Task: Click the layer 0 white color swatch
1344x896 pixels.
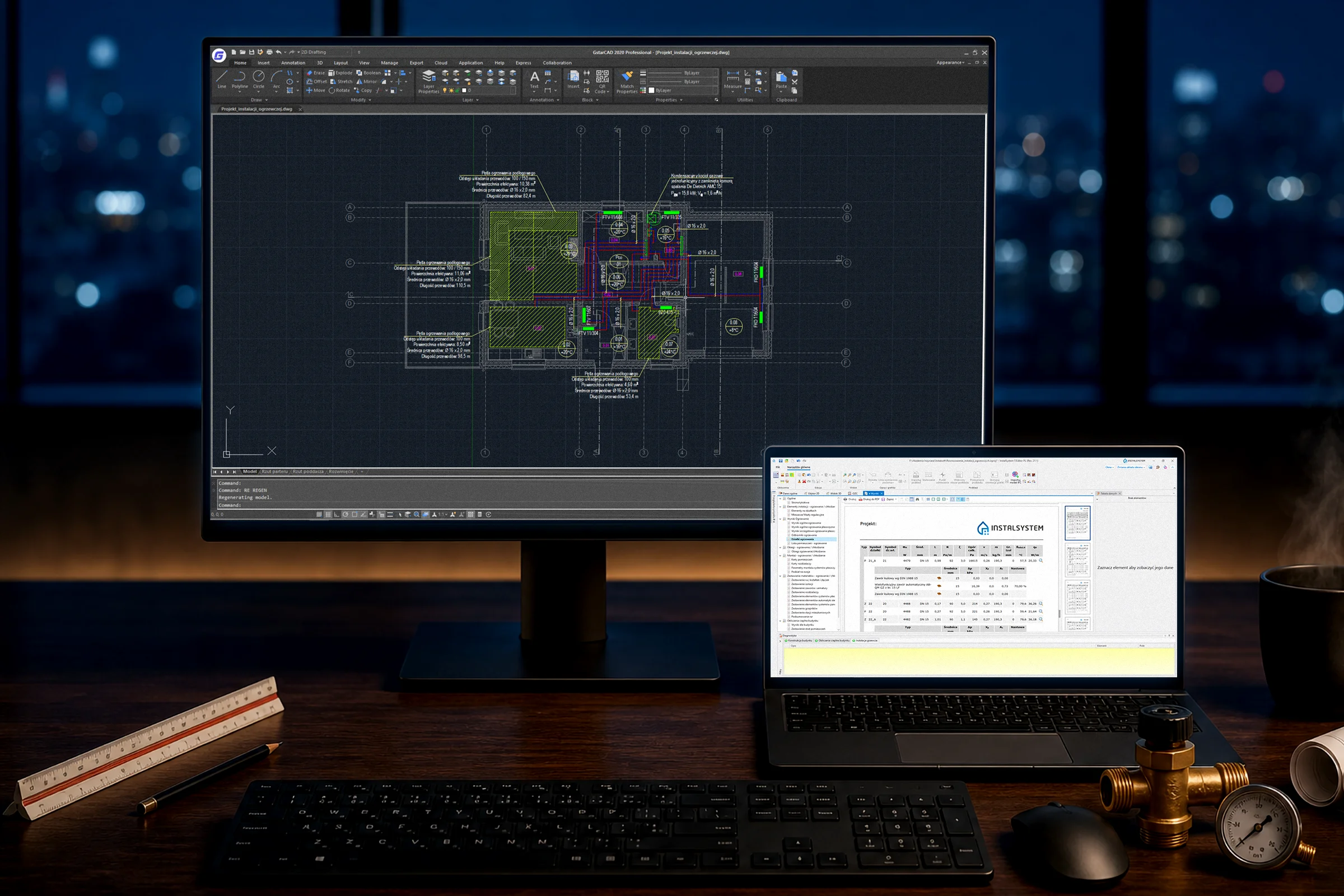Action: point(465,90)
